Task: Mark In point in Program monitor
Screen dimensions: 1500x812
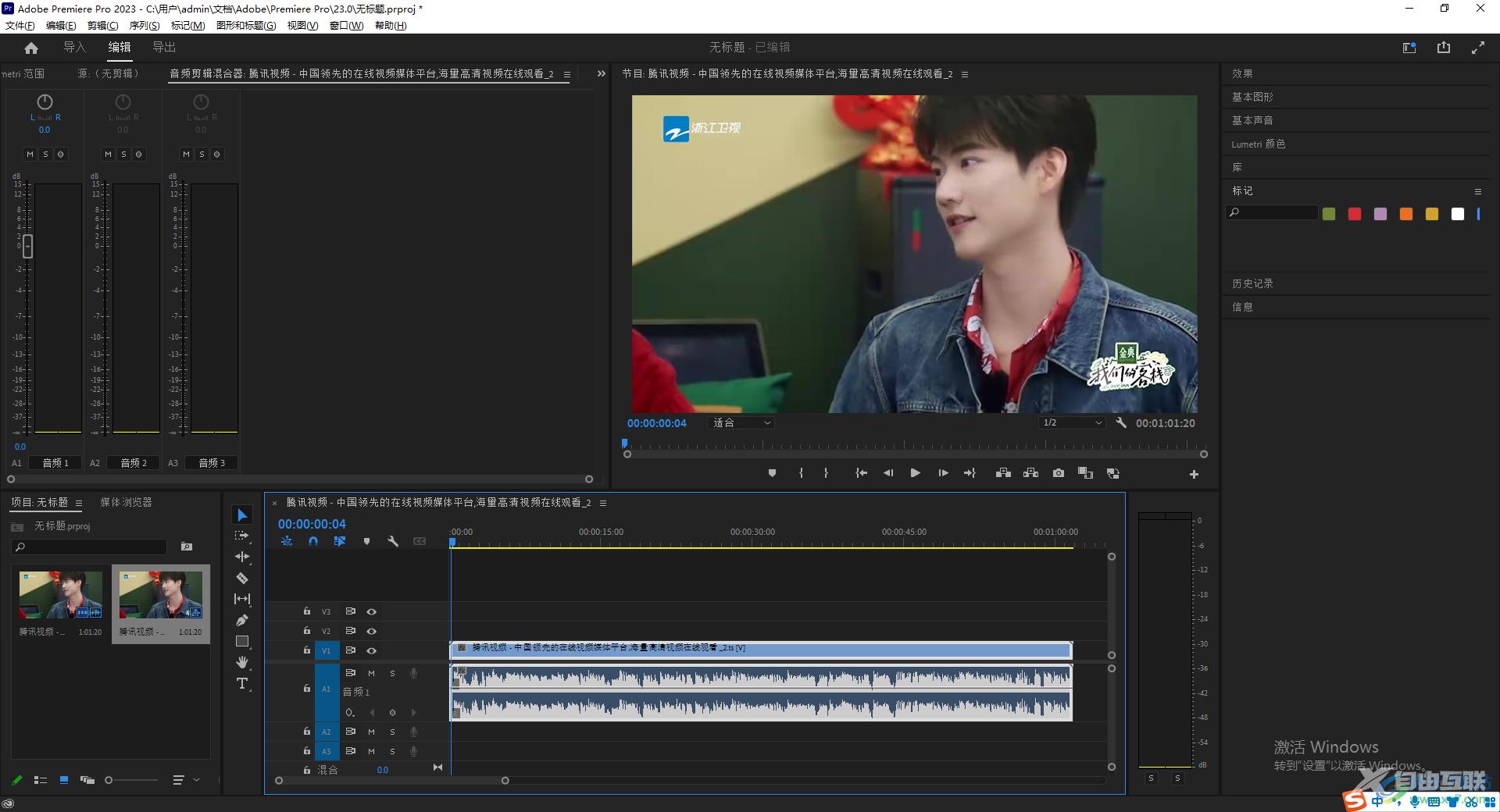Action: click(x=801, y=473)
